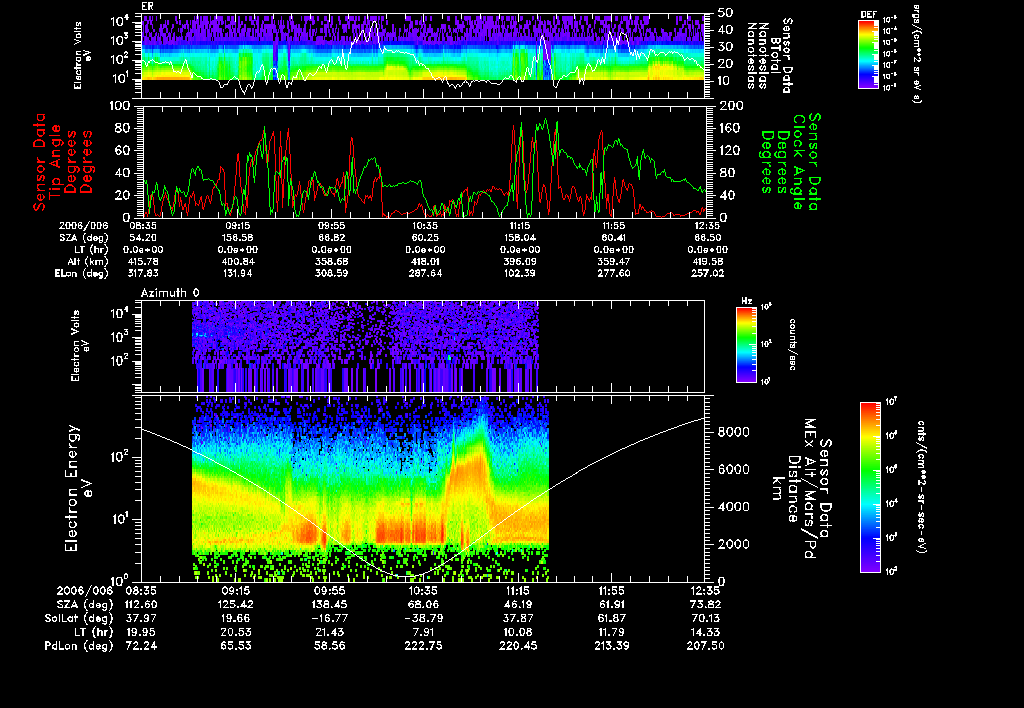Select SZA value 54.20
1024x708 pixels.
click(143, 238)
